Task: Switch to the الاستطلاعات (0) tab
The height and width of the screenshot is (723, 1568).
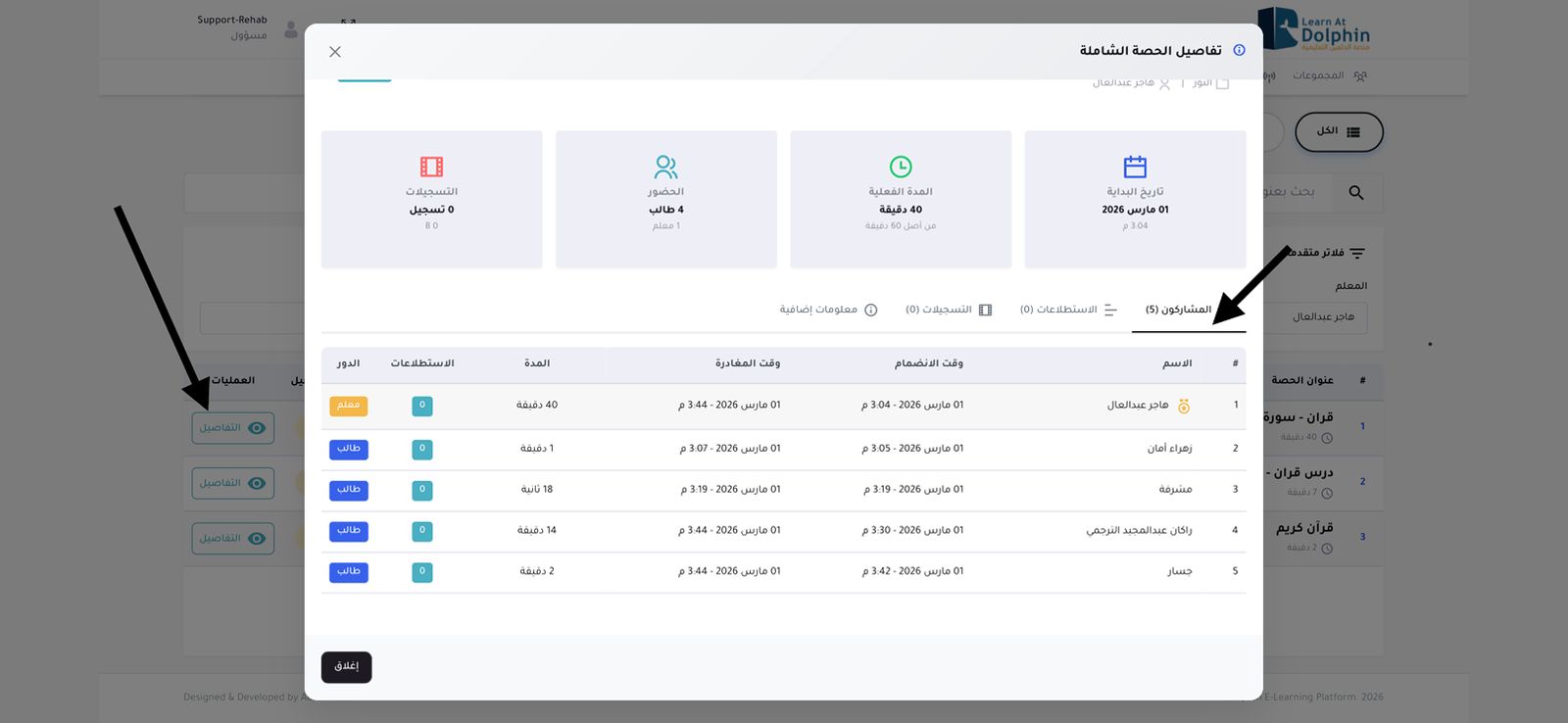Action: pyautogui.click(x=1068, y=310)
